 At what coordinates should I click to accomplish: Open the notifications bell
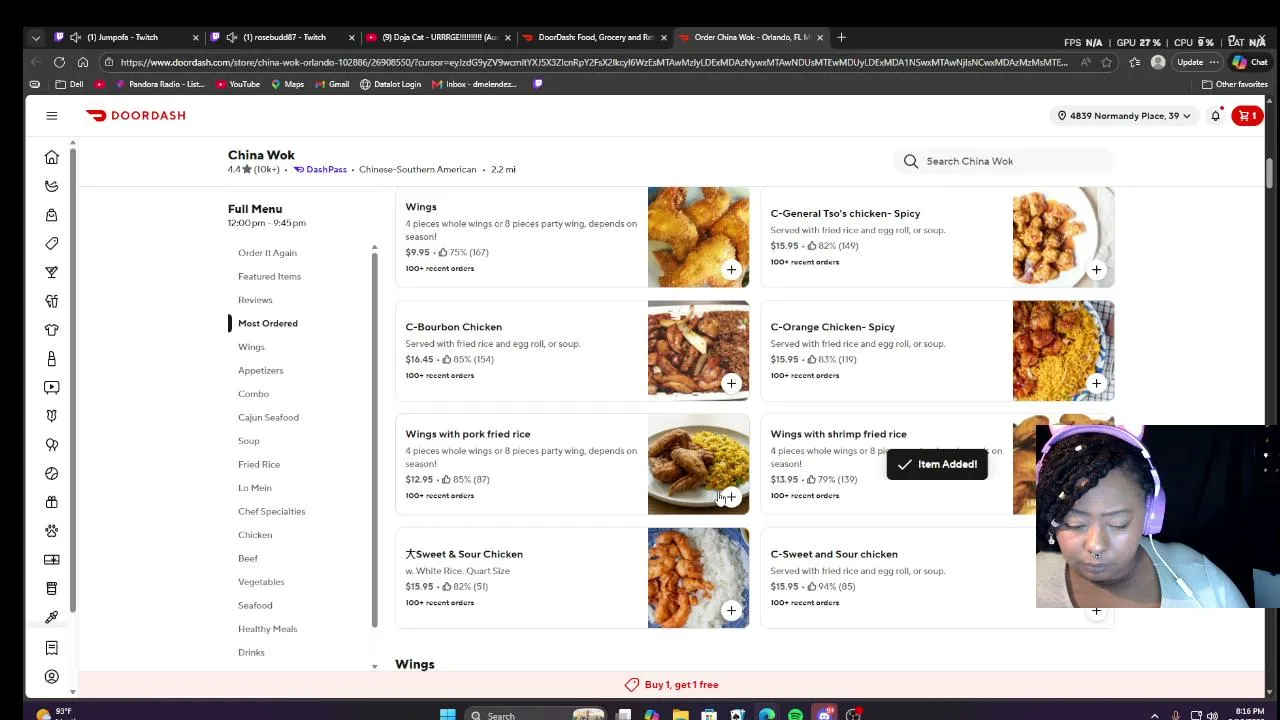[1216, 116]
